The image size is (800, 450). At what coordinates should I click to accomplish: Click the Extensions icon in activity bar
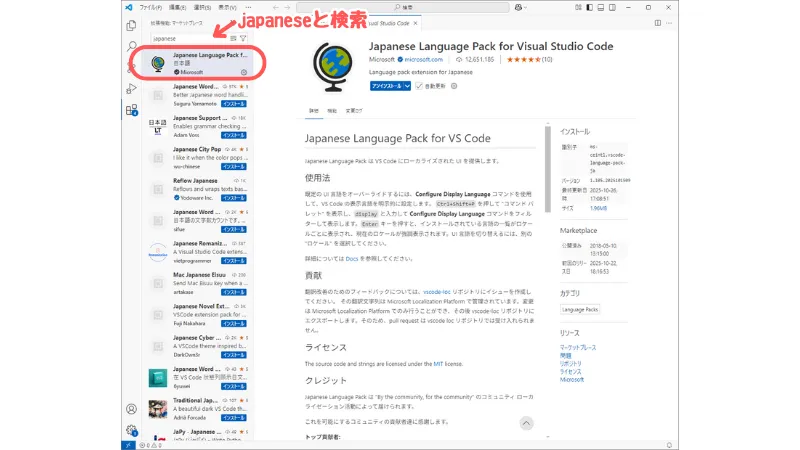132,110
